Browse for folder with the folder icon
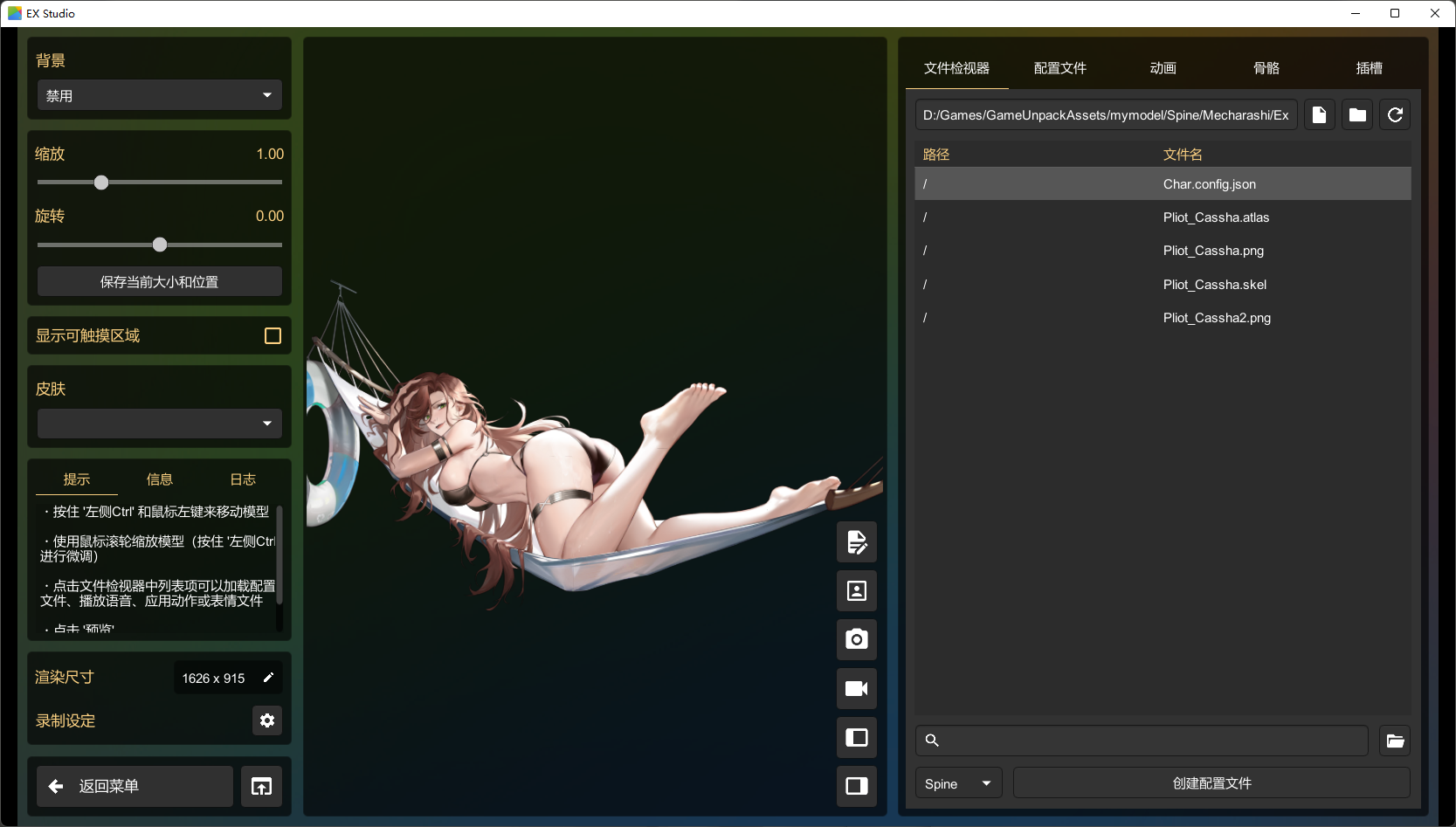This screenshot has height=827, width=1456. (x=1357, y=115)
